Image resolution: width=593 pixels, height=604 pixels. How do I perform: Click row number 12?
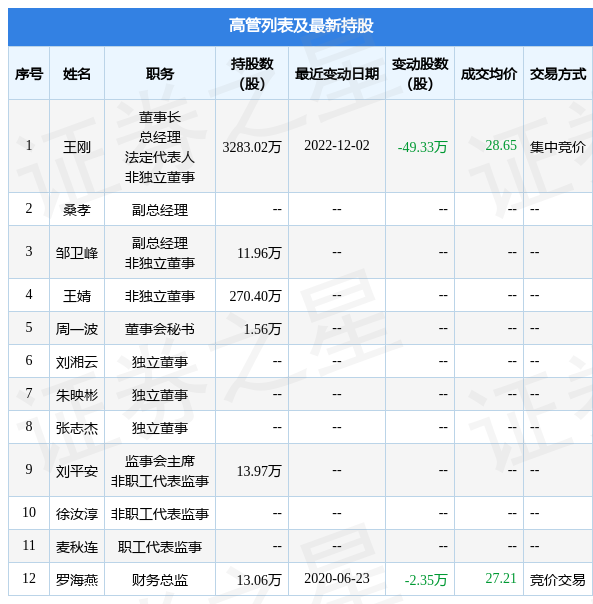pyautogui.click(x=29, y=579)
